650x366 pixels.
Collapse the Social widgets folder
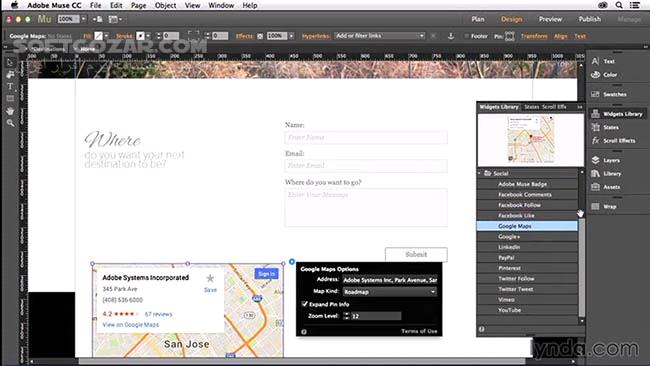coord(480,173)
